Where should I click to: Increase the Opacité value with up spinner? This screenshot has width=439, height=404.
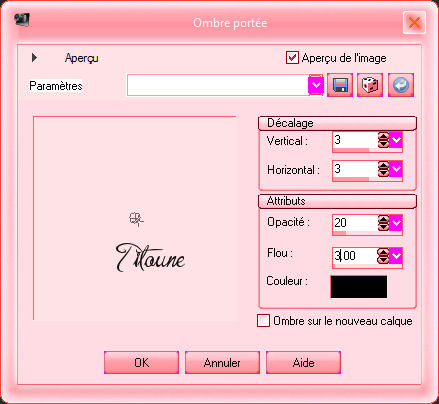pos(383,219)
